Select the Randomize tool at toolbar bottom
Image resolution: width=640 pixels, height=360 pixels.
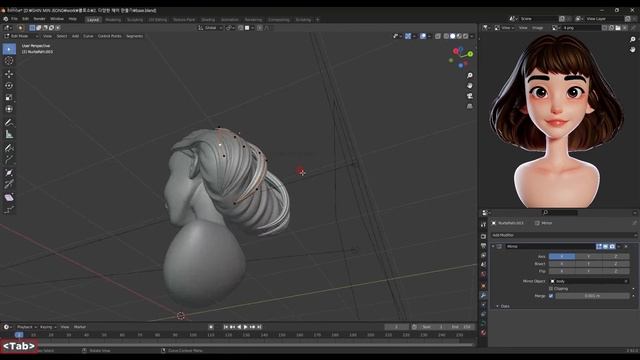click(9, 209)
